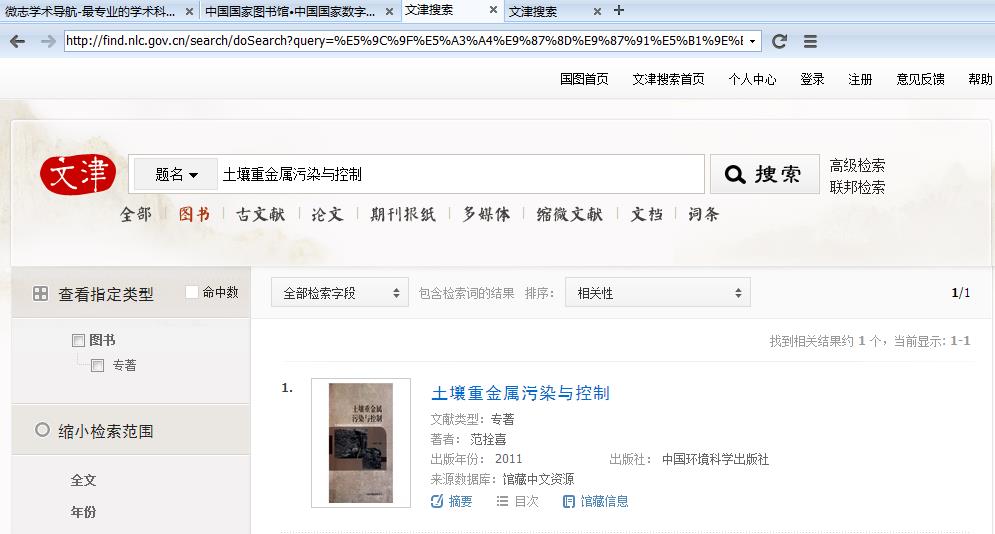Go forward with the browser forward arrow

(48, 41)
